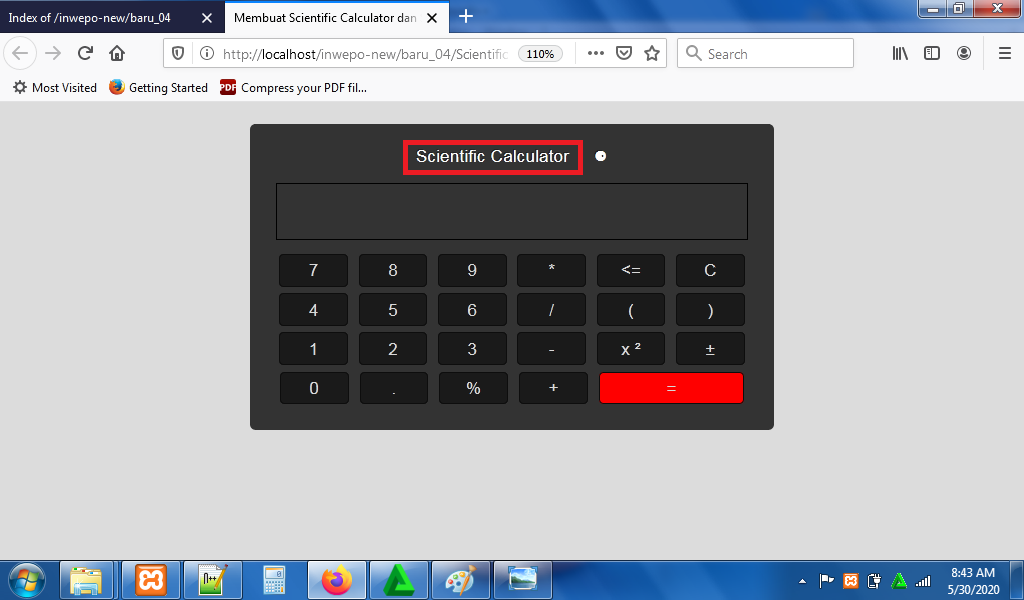Click the minus - key
Viewport: 1024px width, 600px height.
tap(551, 349)
